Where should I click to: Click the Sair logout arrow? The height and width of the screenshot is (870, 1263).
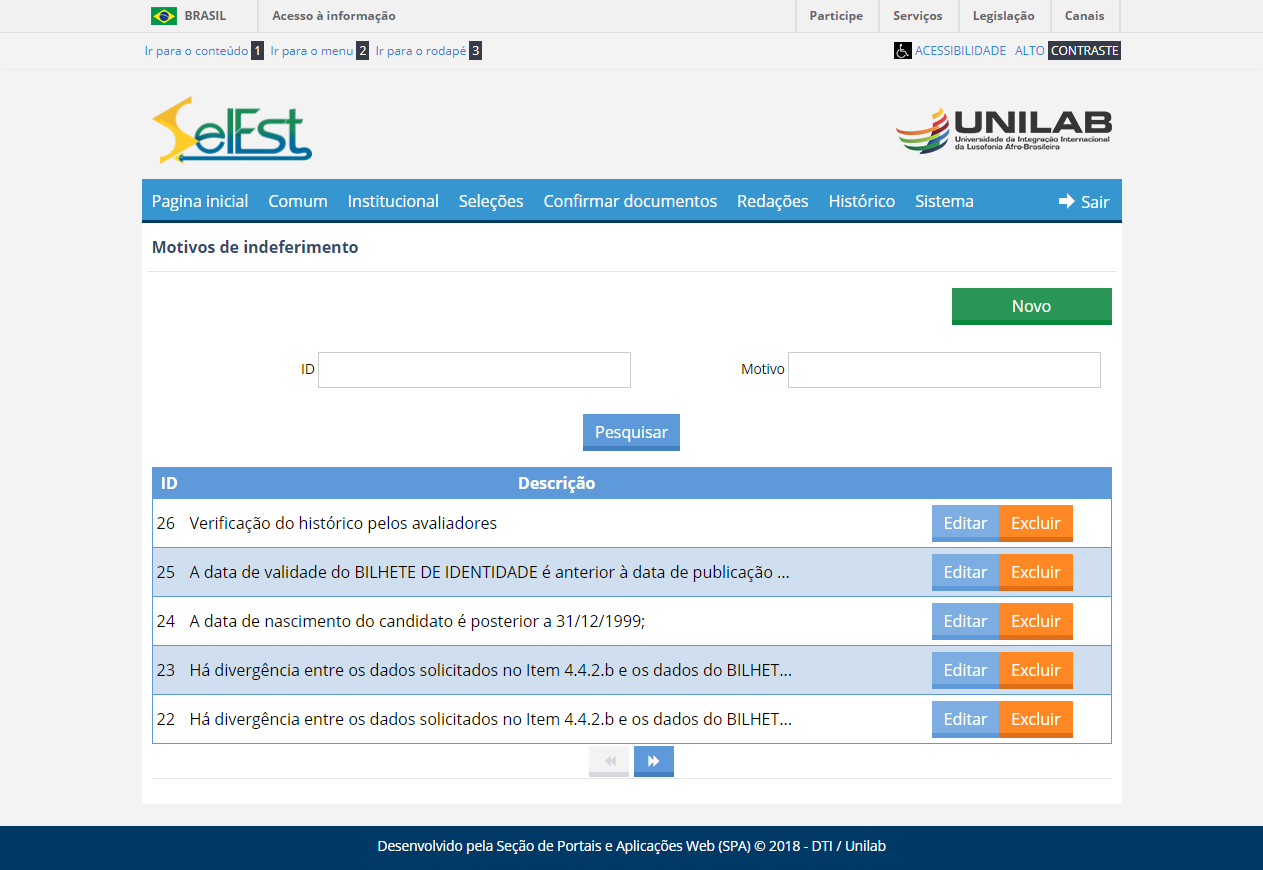click(x=1067, y=201)
